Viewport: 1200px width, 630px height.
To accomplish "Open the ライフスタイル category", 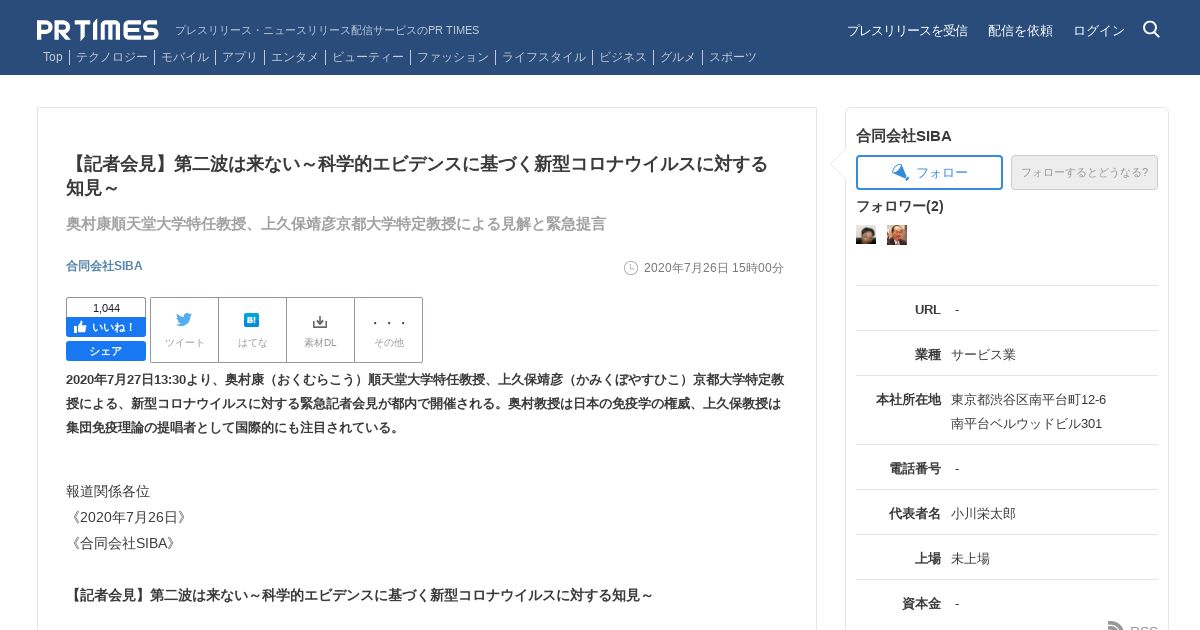I will pos(544,57).
